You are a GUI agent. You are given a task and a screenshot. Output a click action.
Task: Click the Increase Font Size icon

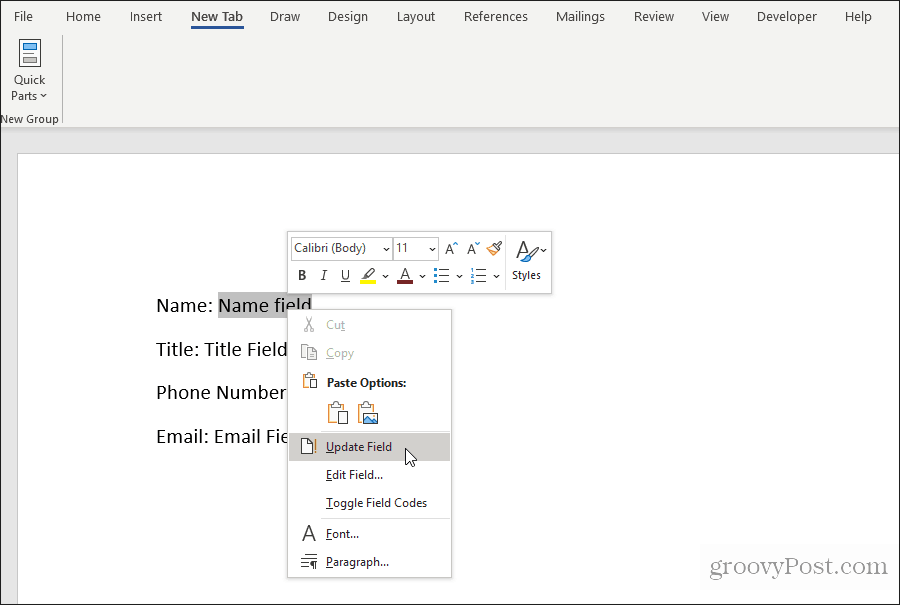[x=451, y=248]
